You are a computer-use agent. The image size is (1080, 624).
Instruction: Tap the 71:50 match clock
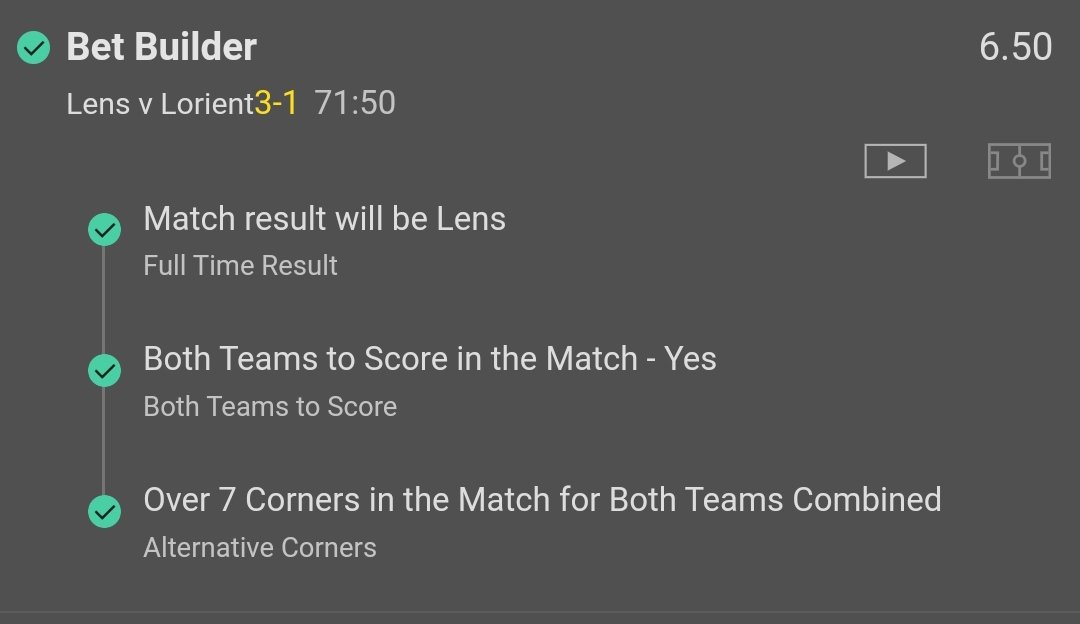[x=355, y=102]
